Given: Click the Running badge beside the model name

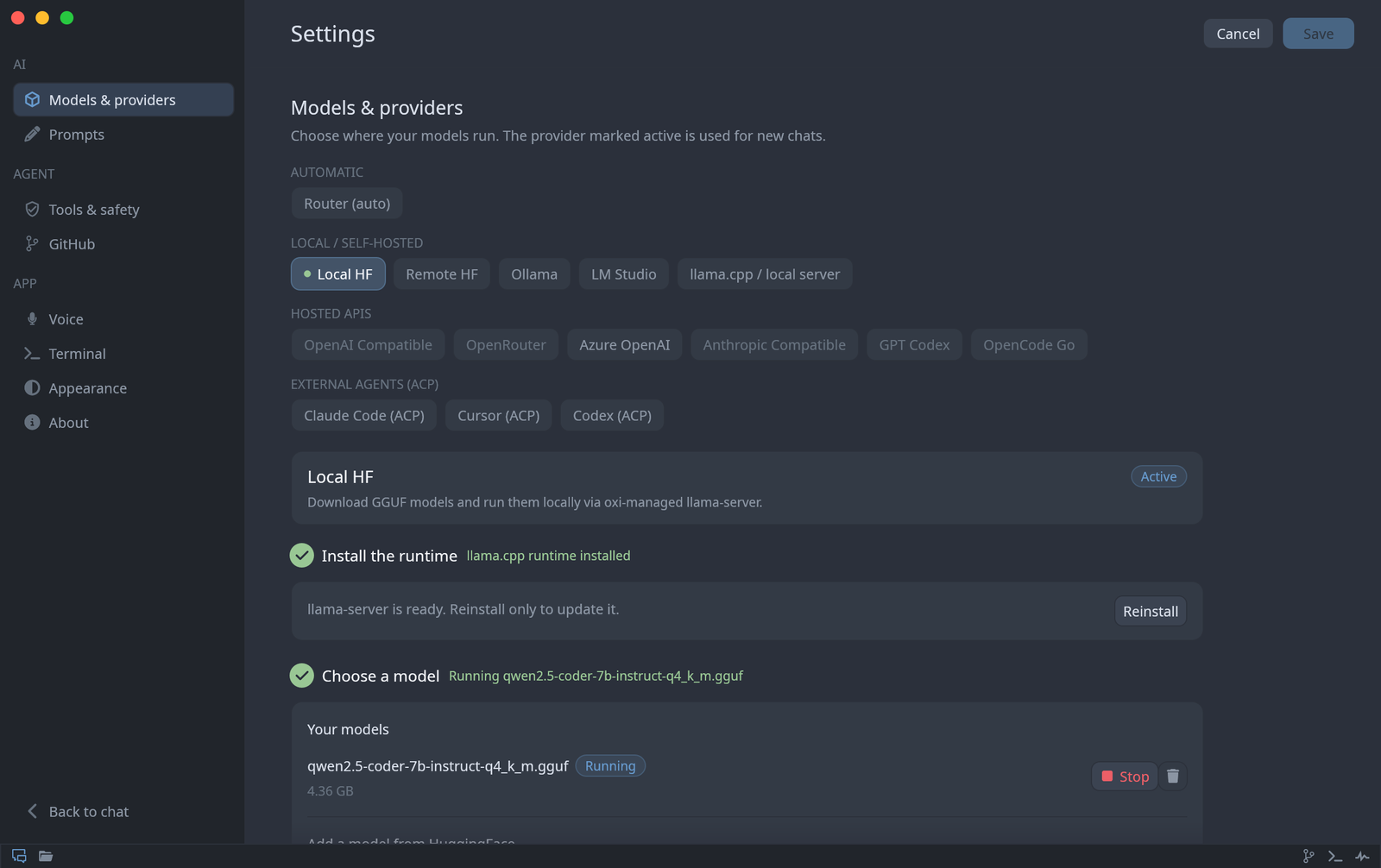Looking at the screenshot, I should (x=610, y=766).
